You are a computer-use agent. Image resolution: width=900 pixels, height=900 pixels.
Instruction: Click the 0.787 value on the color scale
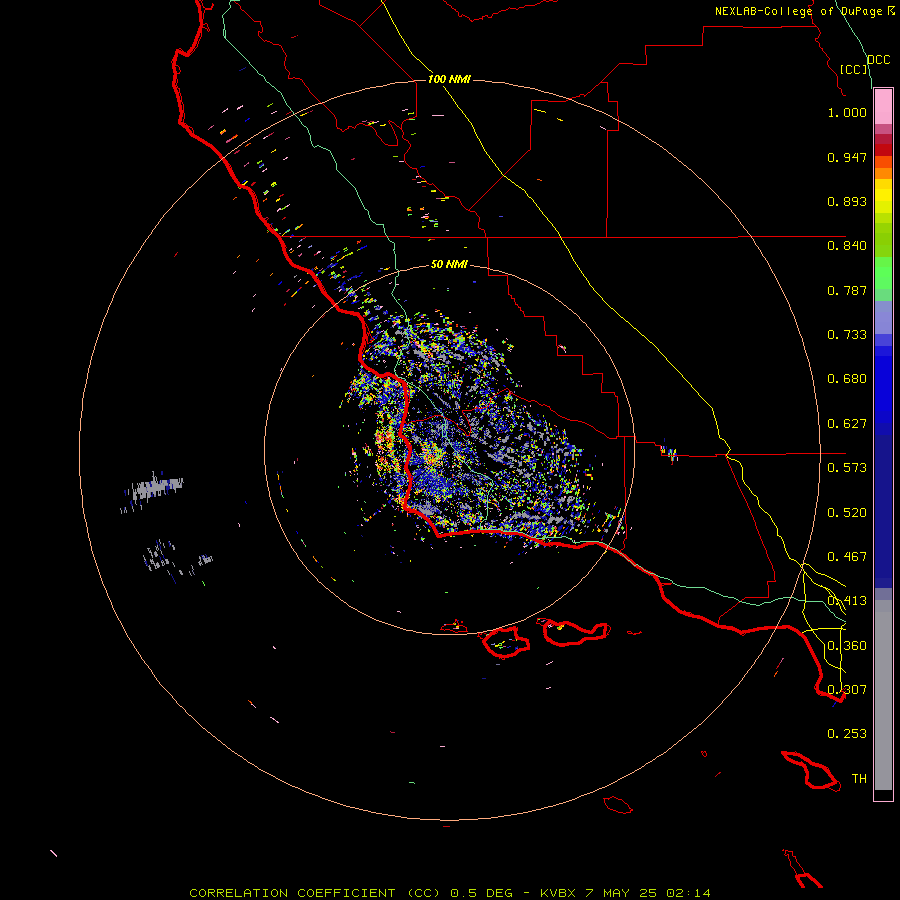847,290
